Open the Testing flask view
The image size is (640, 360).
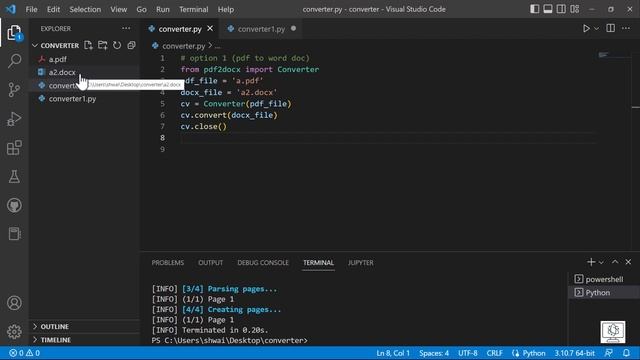(x=14, y=177)
